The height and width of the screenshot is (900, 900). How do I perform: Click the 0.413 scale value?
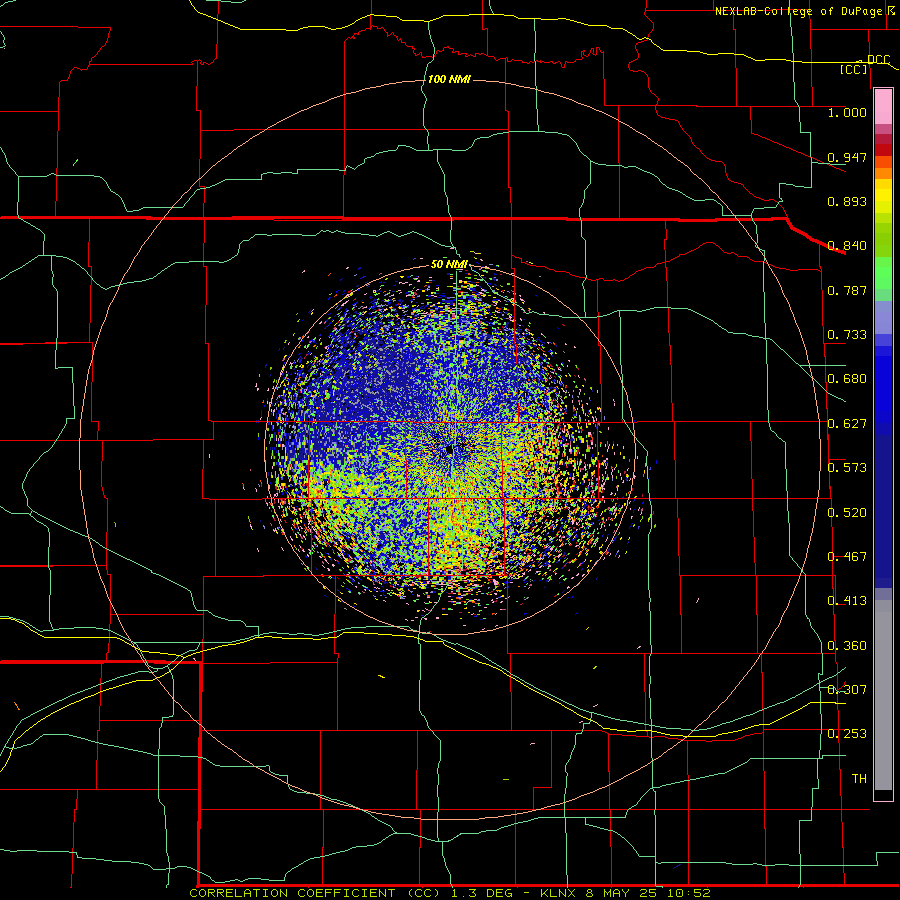pos(847,600)
